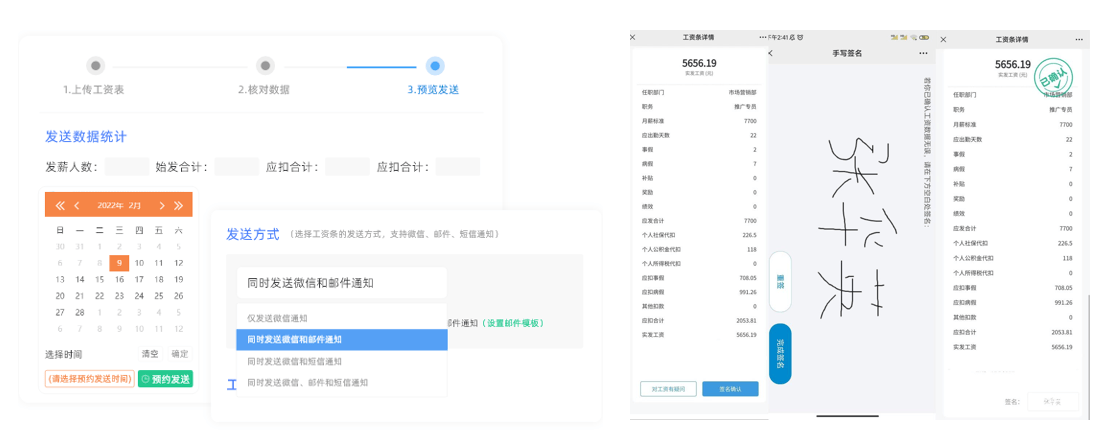The height and width of the screenshot is (445, 1110).
Task: Open more options on first 工资条详情 screen
Action: 762,37
